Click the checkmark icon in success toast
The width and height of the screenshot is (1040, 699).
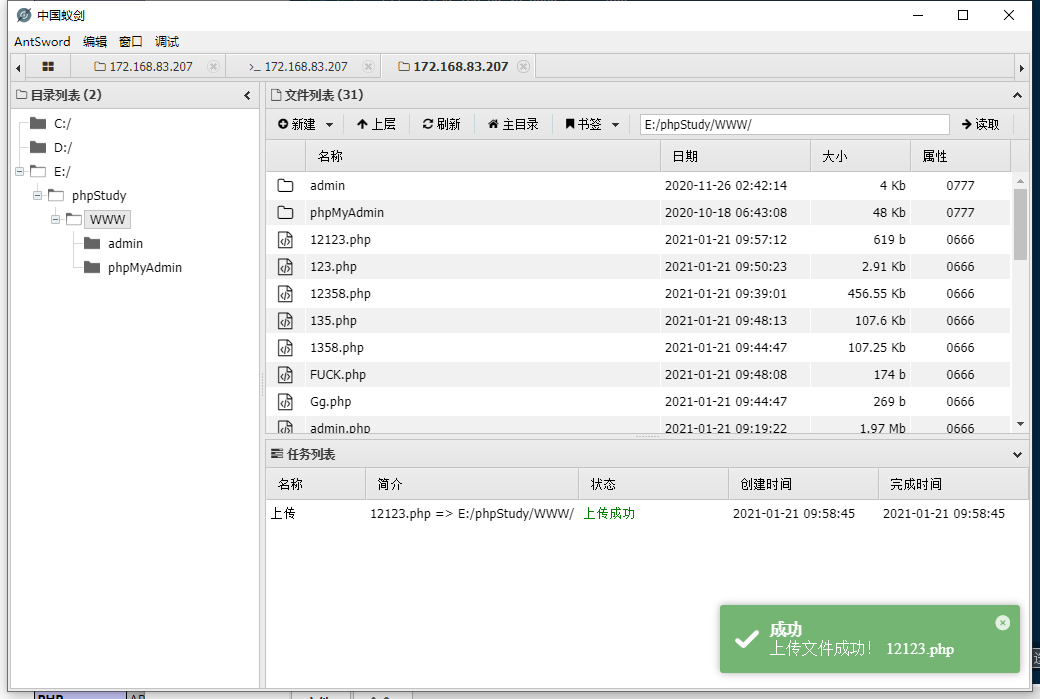point(747,639)
